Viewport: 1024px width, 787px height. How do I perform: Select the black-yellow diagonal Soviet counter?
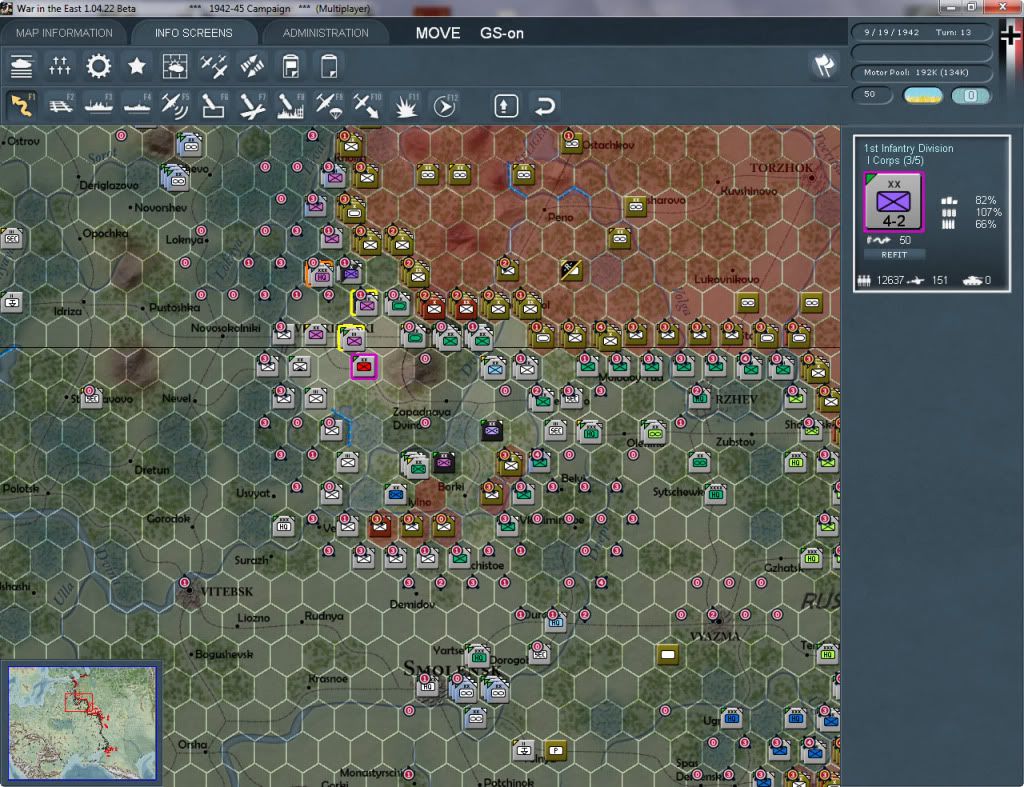[x=571, y=269]
